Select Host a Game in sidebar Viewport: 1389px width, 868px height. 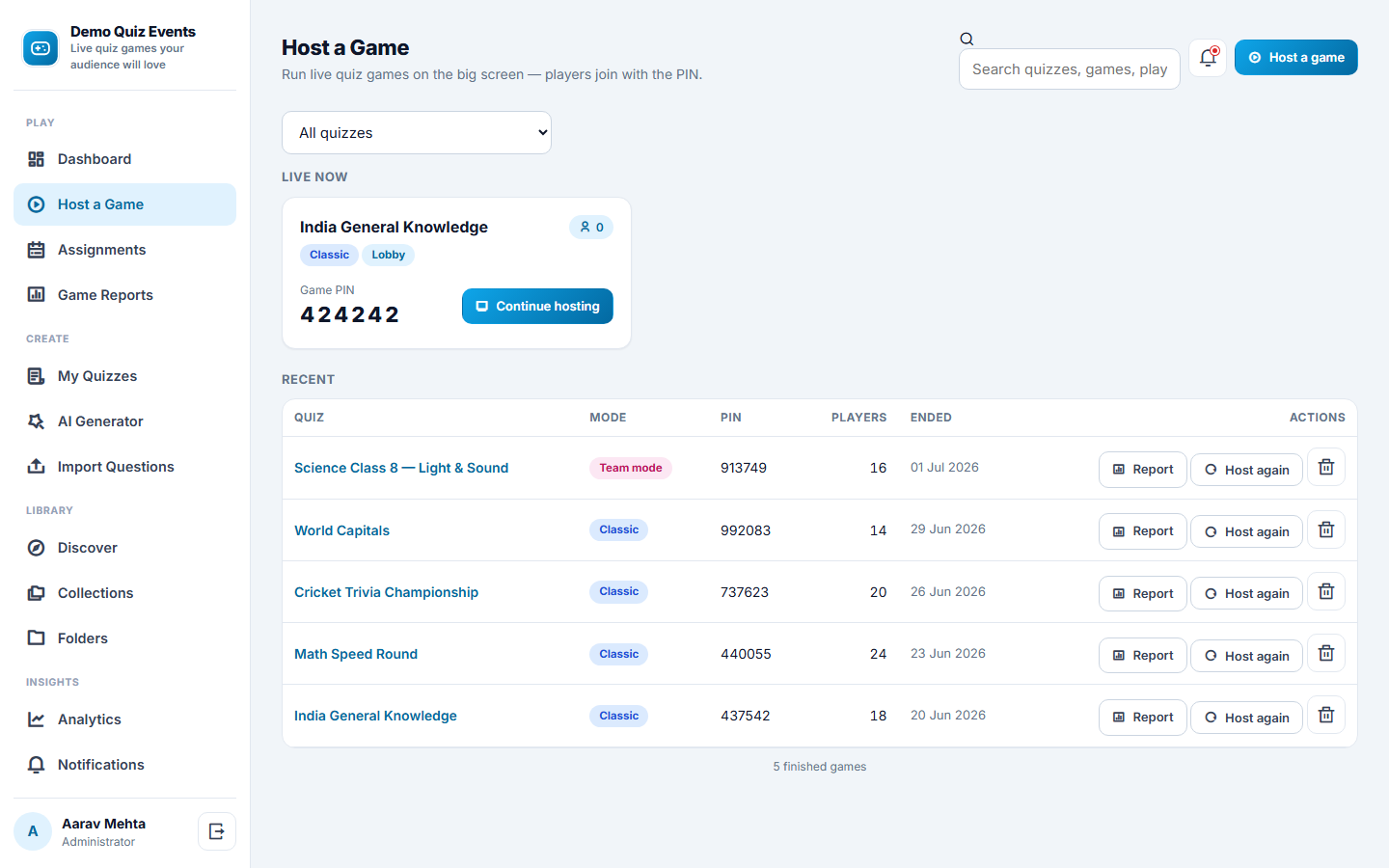pos(124,204)
